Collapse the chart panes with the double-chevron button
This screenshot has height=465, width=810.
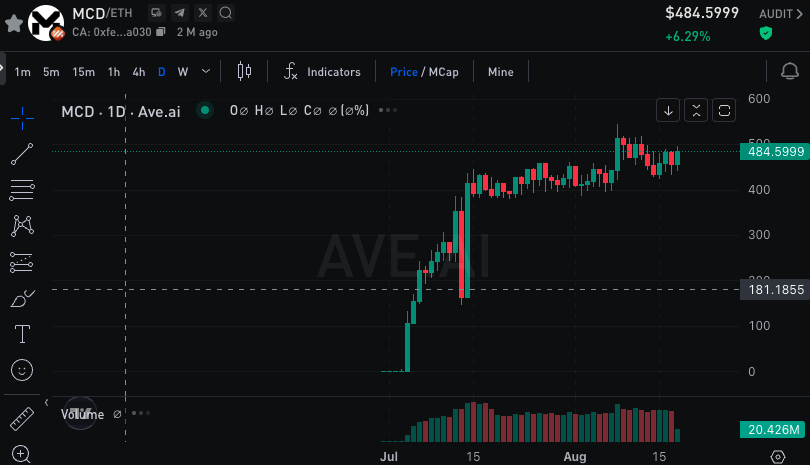697,109
